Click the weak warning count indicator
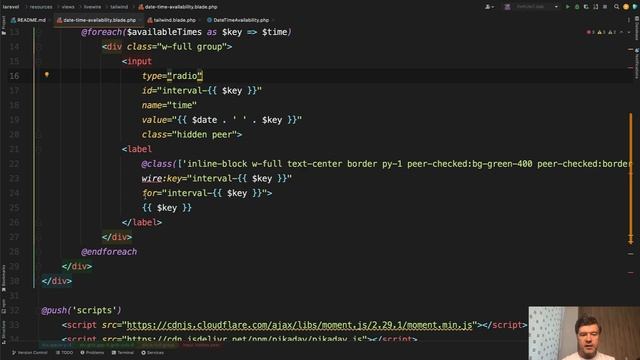The image size is (640, 360). (x=611, y=32)
